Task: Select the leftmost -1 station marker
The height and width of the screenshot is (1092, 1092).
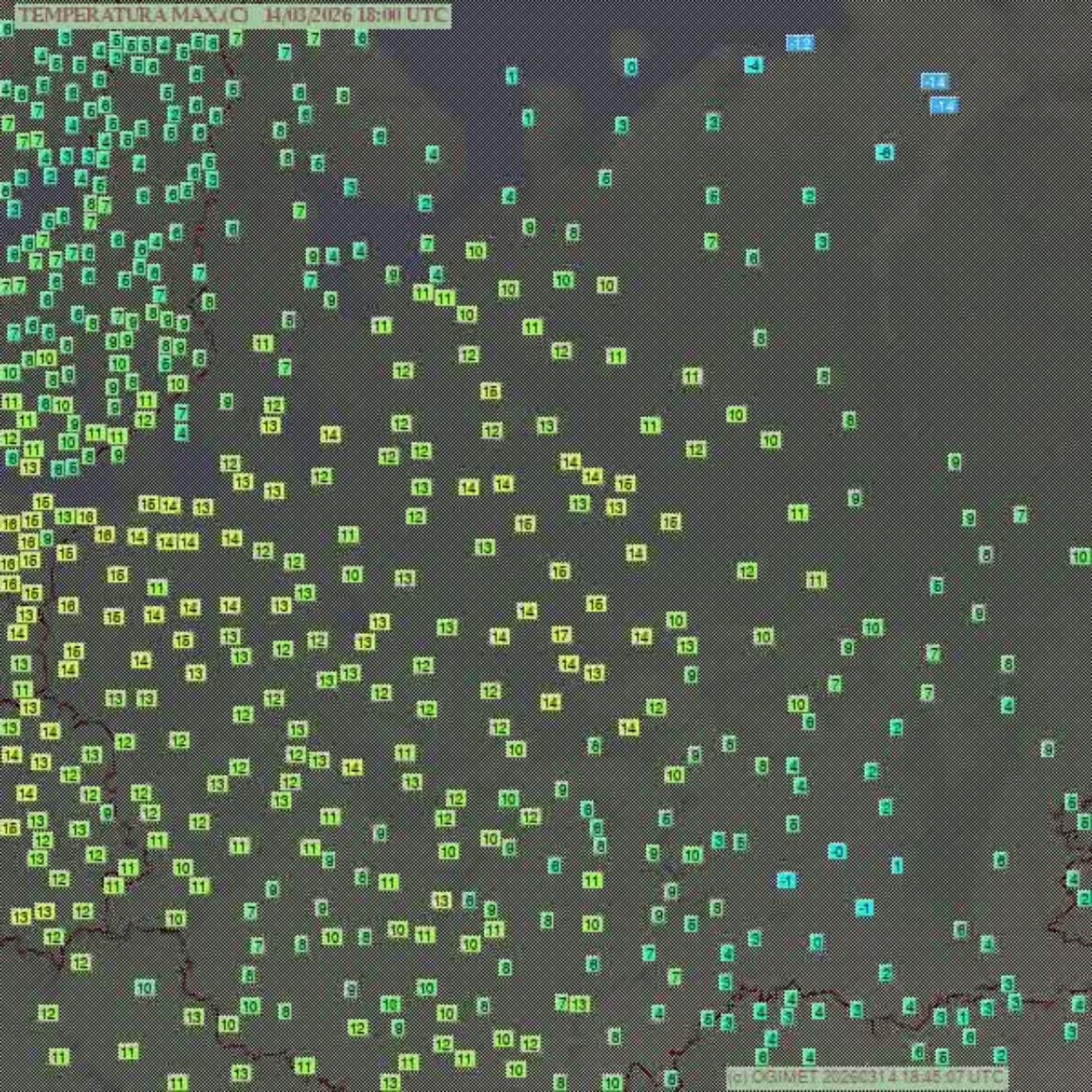Action: (786, 880)
